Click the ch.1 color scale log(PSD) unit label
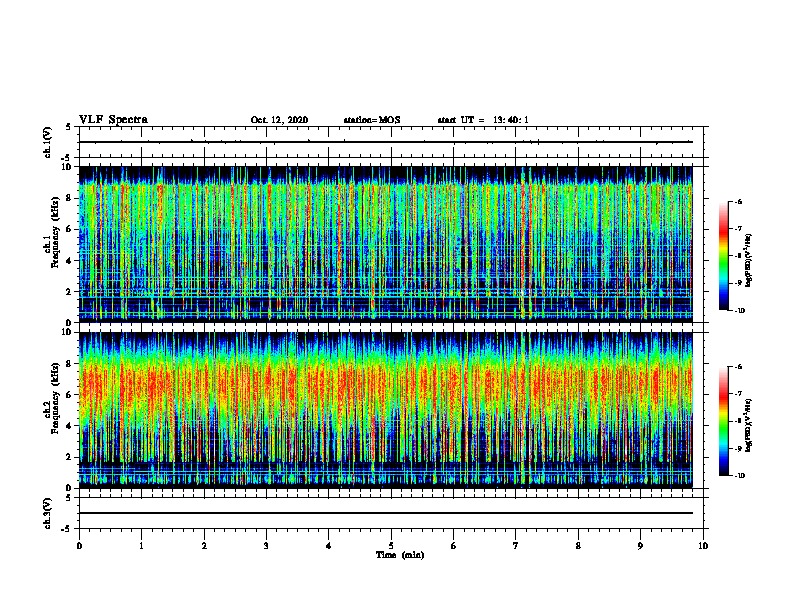 click(749, 261)
